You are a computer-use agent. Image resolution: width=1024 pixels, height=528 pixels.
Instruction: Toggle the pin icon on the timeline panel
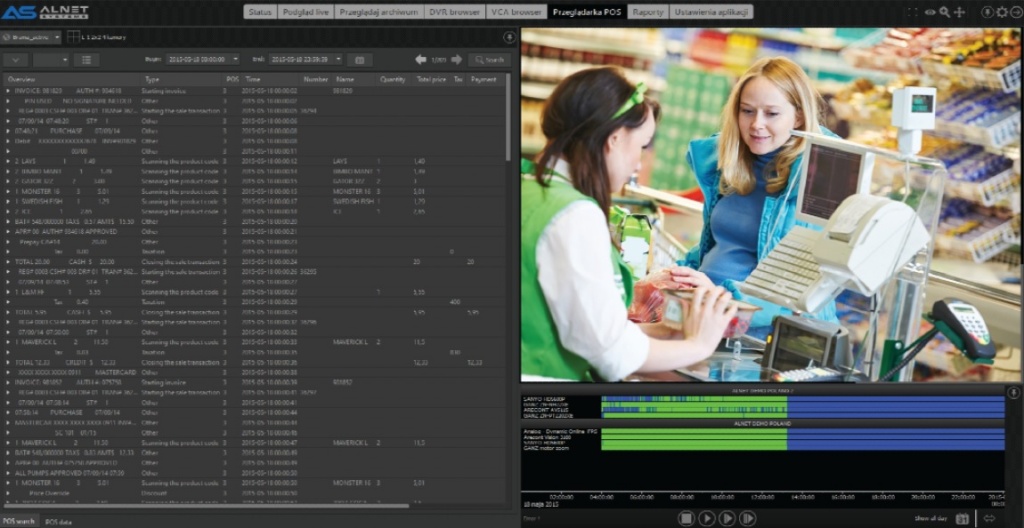[x=1013, y=393]
